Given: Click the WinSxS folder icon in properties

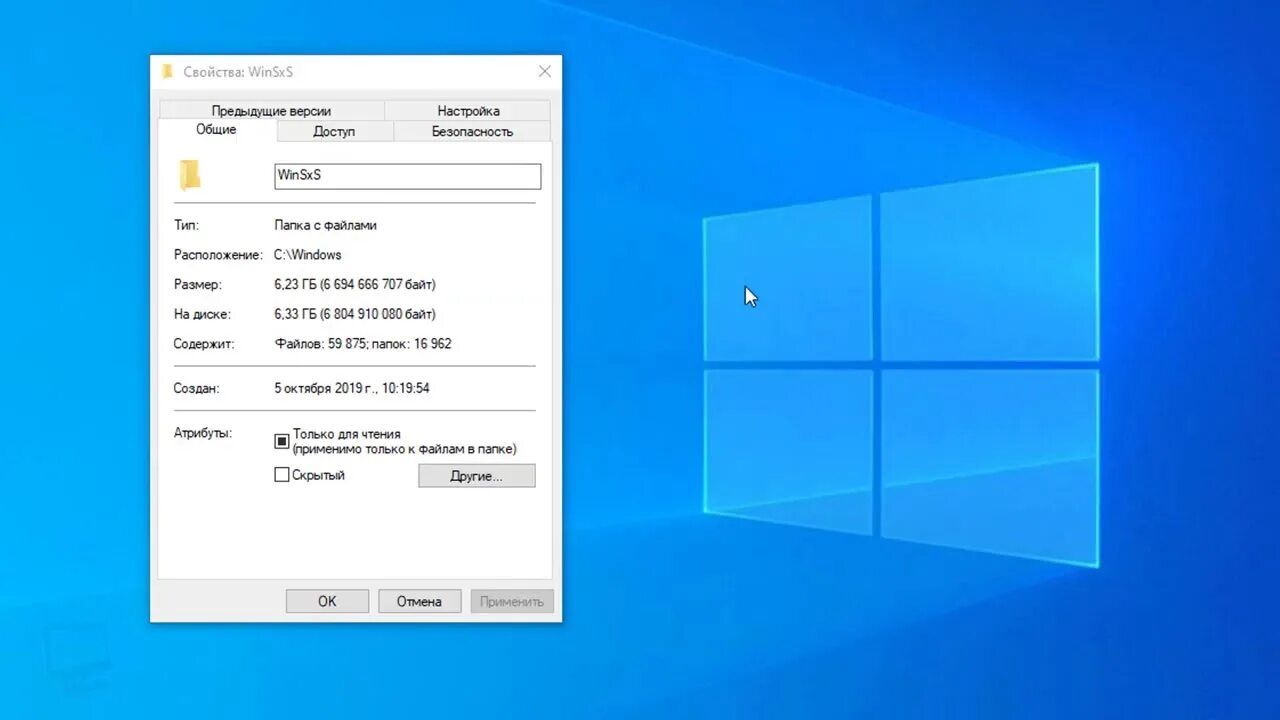Looking at the screenshot, I should [x=189, y=175].
